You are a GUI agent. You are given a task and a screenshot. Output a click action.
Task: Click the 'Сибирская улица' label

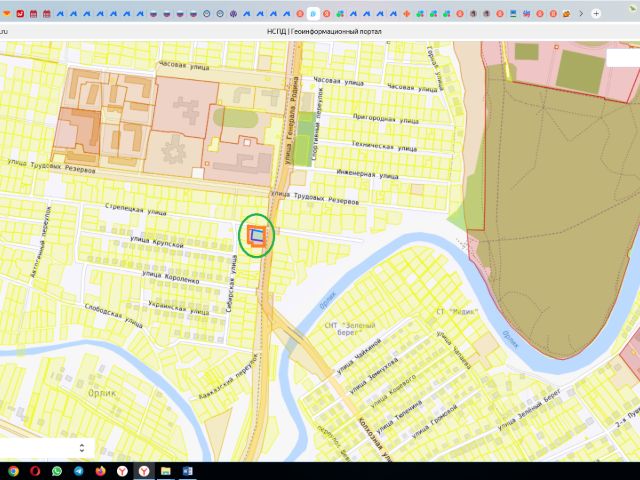click(231, 284)
